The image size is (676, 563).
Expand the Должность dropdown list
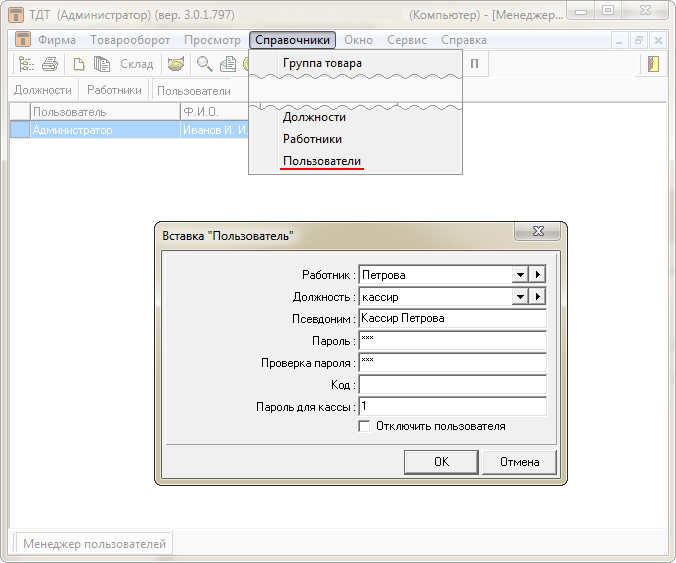519,297
